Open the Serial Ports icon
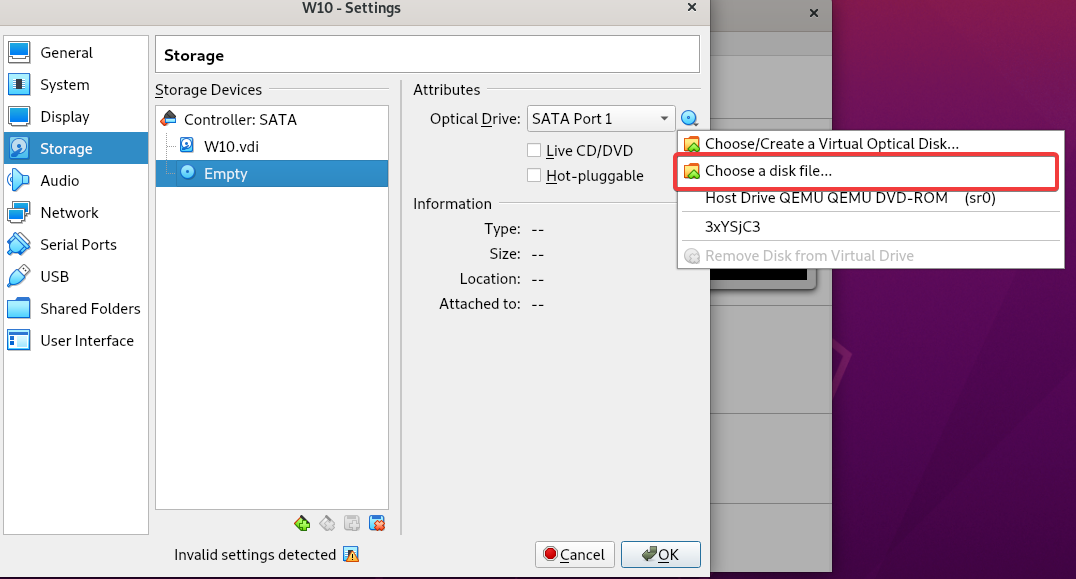 coord(19,244)
